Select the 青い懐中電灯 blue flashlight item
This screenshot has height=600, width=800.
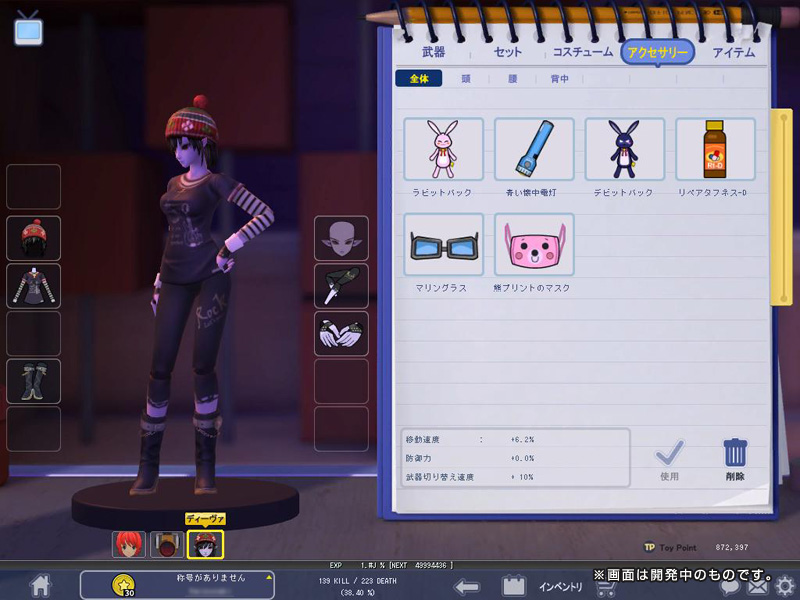(534, 149)
